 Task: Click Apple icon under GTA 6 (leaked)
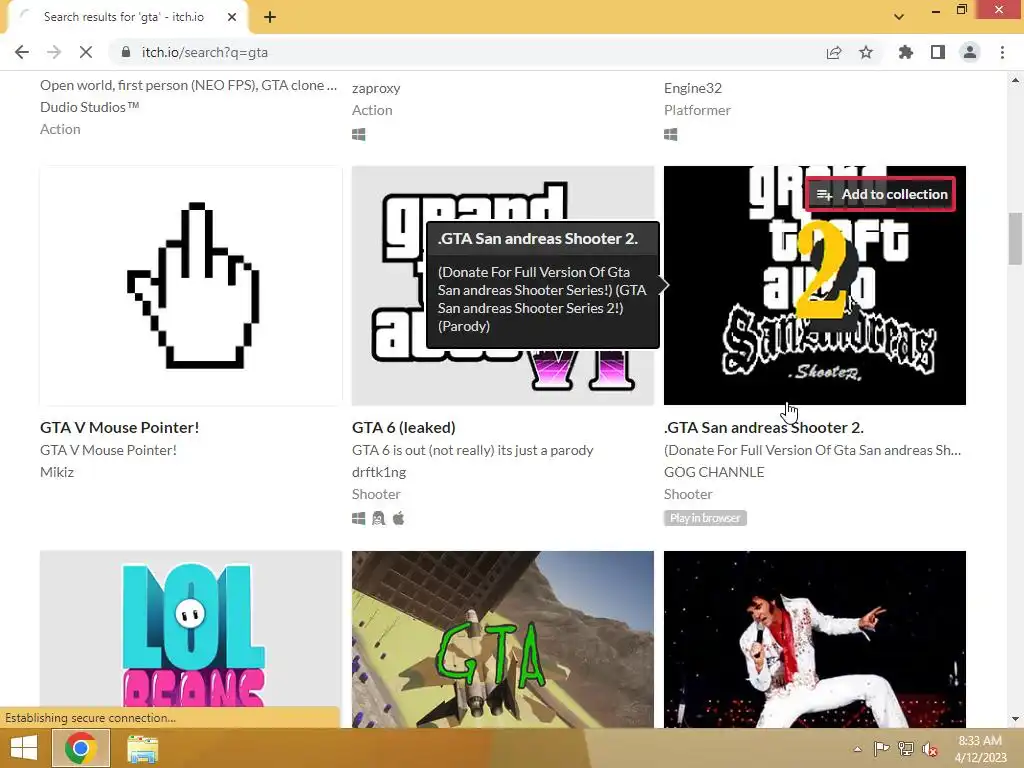pos(398,519)
